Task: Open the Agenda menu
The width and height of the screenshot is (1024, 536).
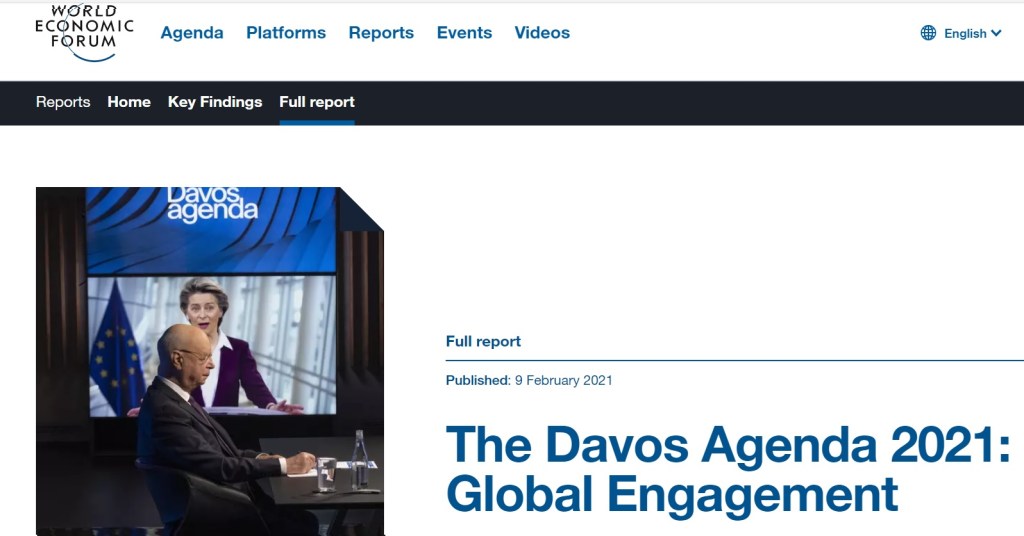Action: (x=192, y=33)
